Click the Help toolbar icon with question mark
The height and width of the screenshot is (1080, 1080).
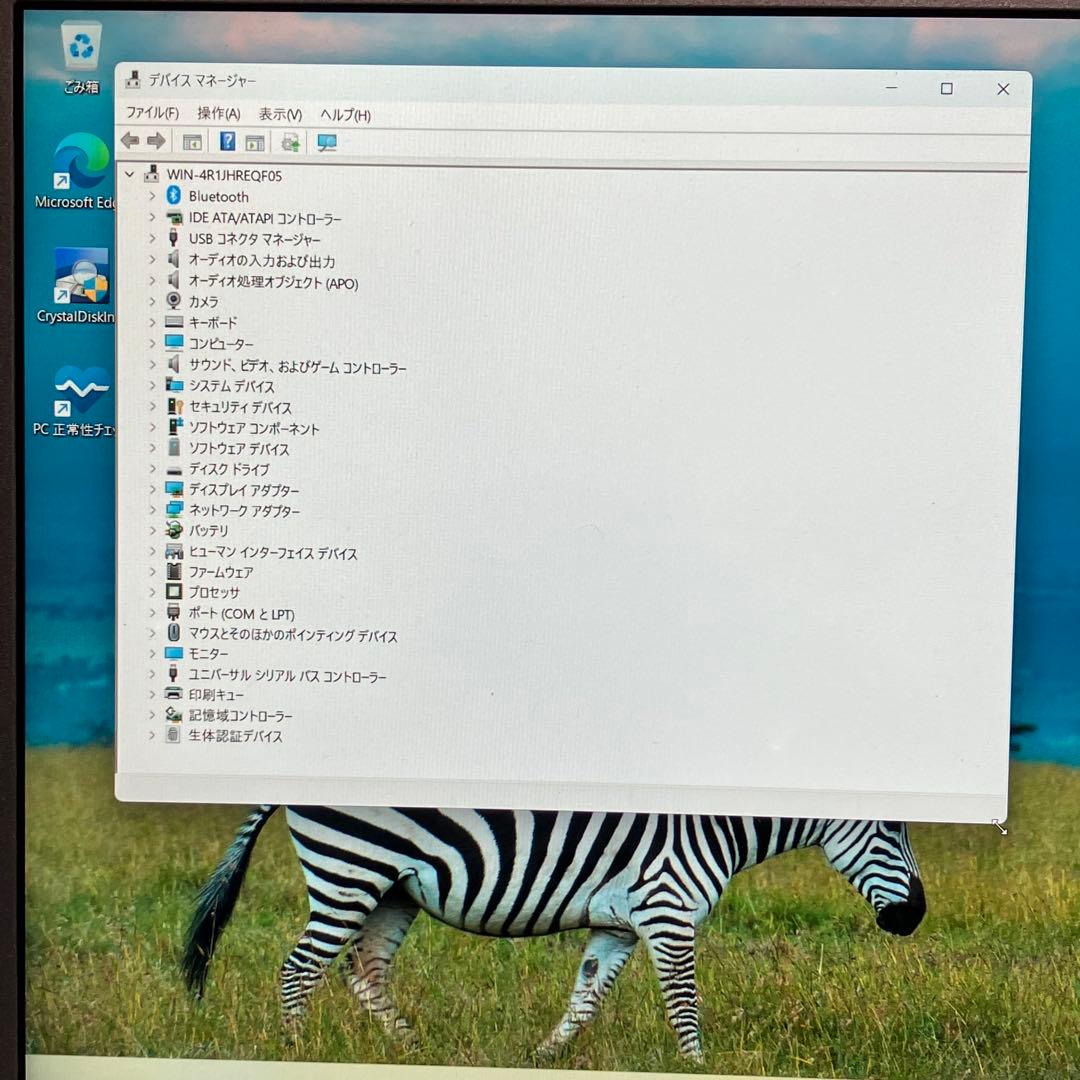tap(228, 142)
